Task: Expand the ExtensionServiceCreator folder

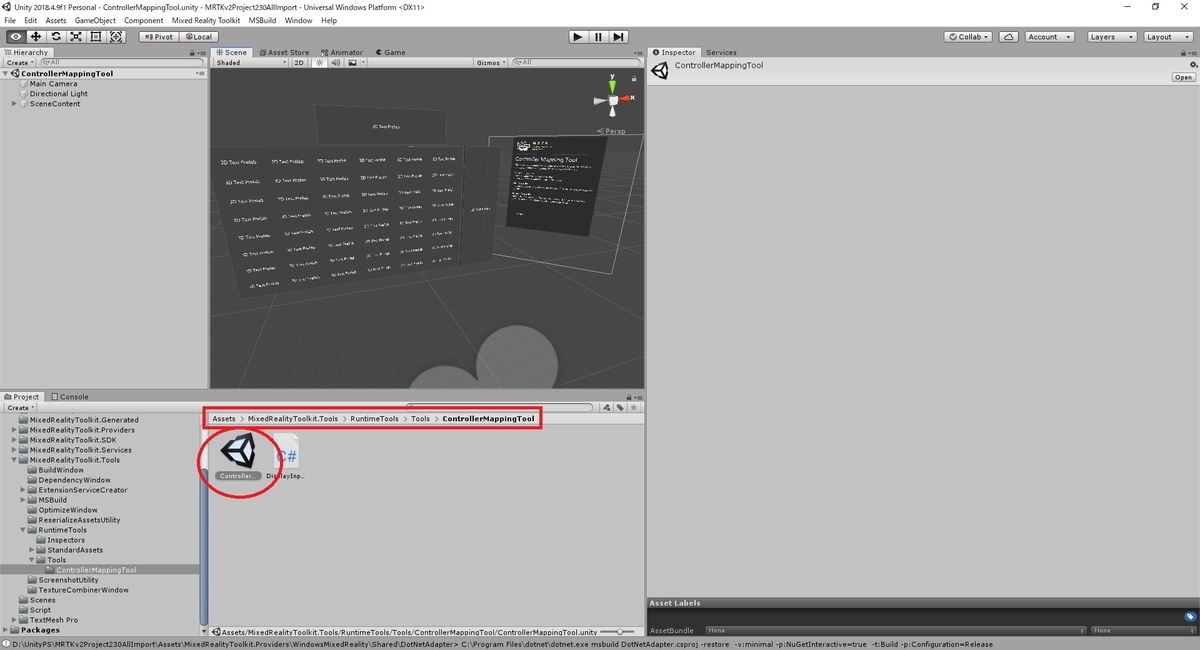Action: tap(23, 490)
